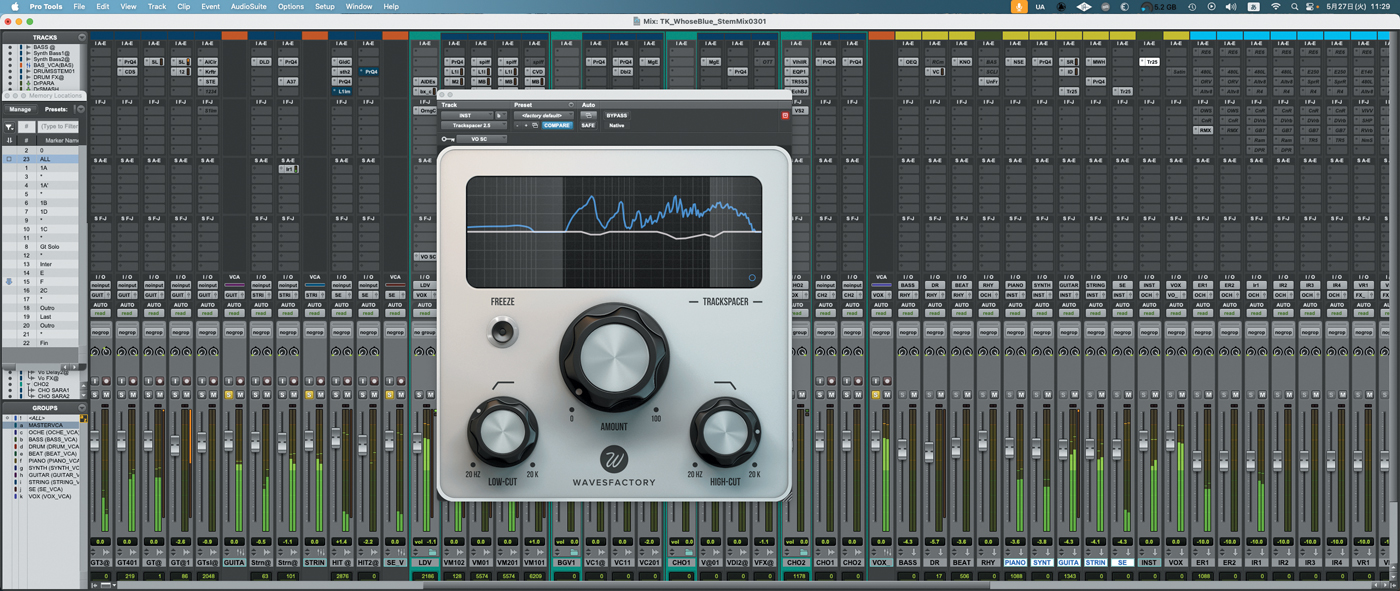Click the Memory Locations filter icon

coord(9,127)
